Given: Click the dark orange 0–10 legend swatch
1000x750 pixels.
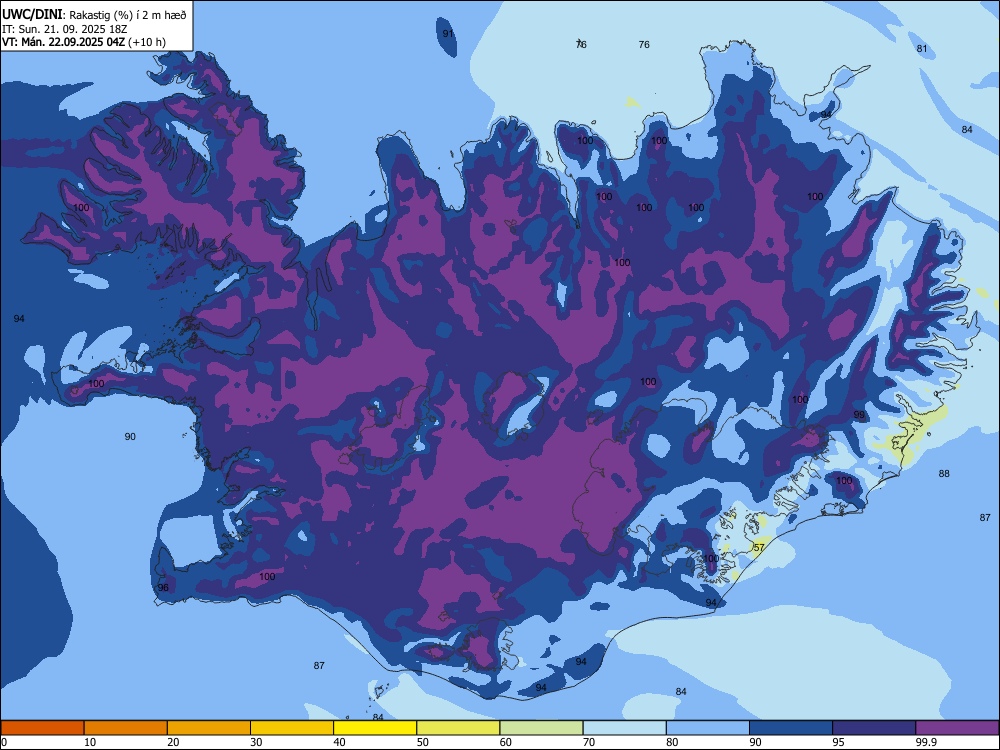Looking at the screenshot, I should (x=42, y=728).
